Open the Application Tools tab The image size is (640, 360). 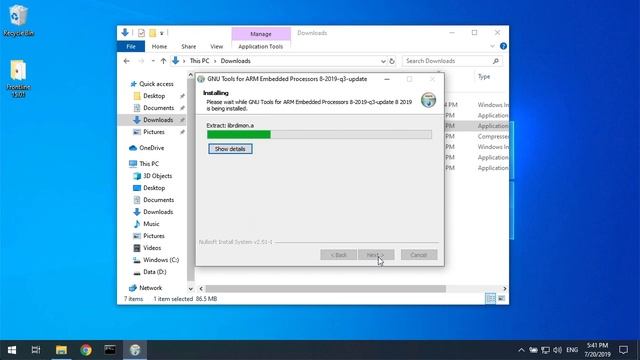coord(260,47)
